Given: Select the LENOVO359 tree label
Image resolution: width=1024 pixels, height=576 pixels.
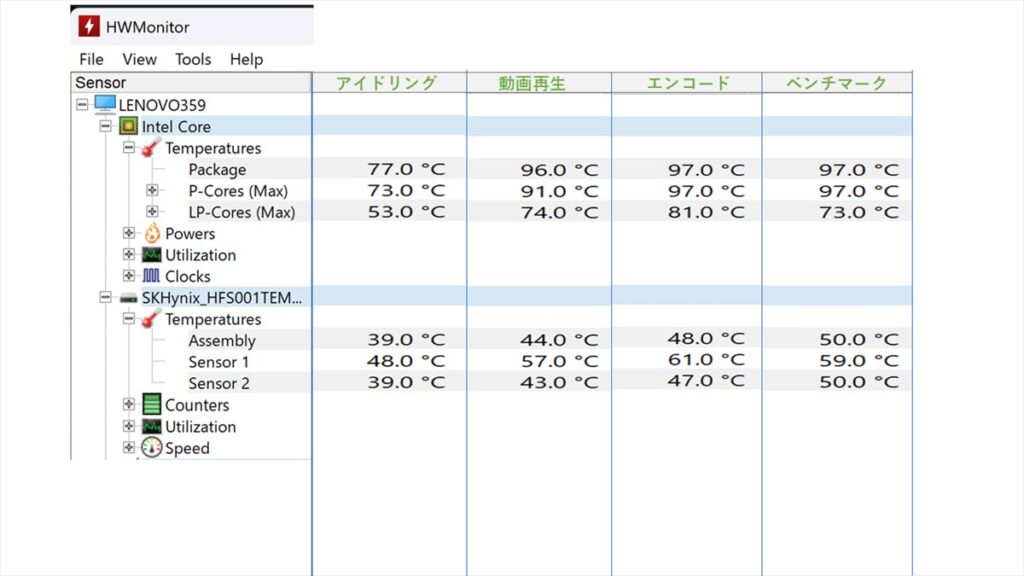Looking at the screenshot, I should (x=162, y=105).
